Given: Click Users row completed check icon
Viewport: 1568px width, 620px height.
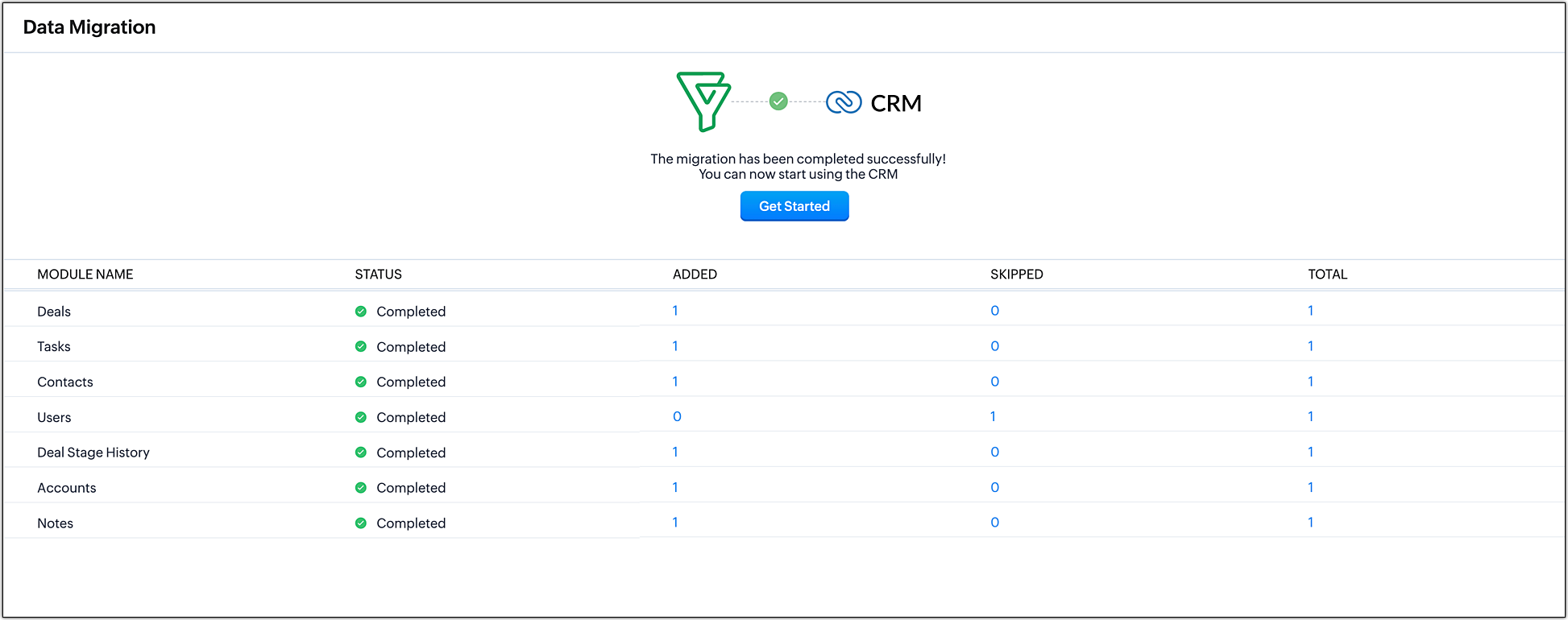Looking at the screenshot, I should [x=361, y=417].
